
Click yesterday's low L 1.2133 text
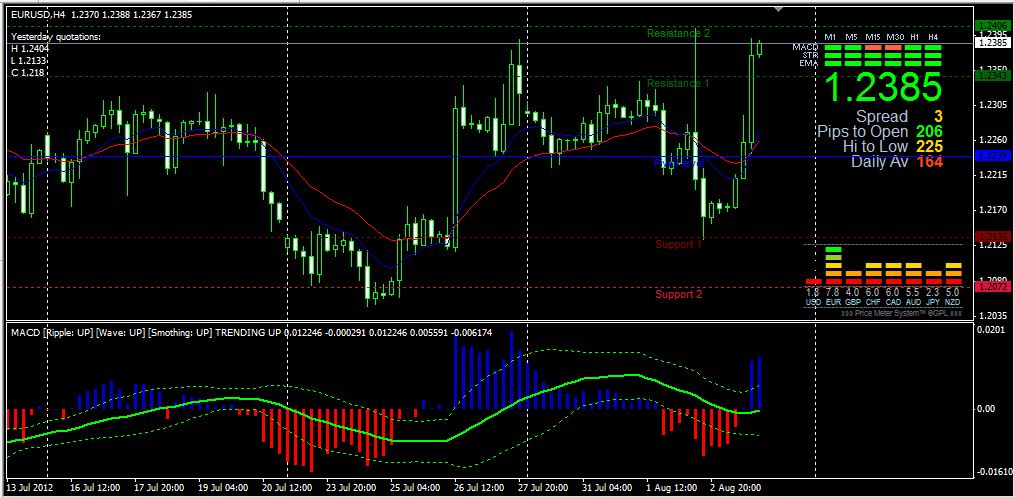point(30,60)
